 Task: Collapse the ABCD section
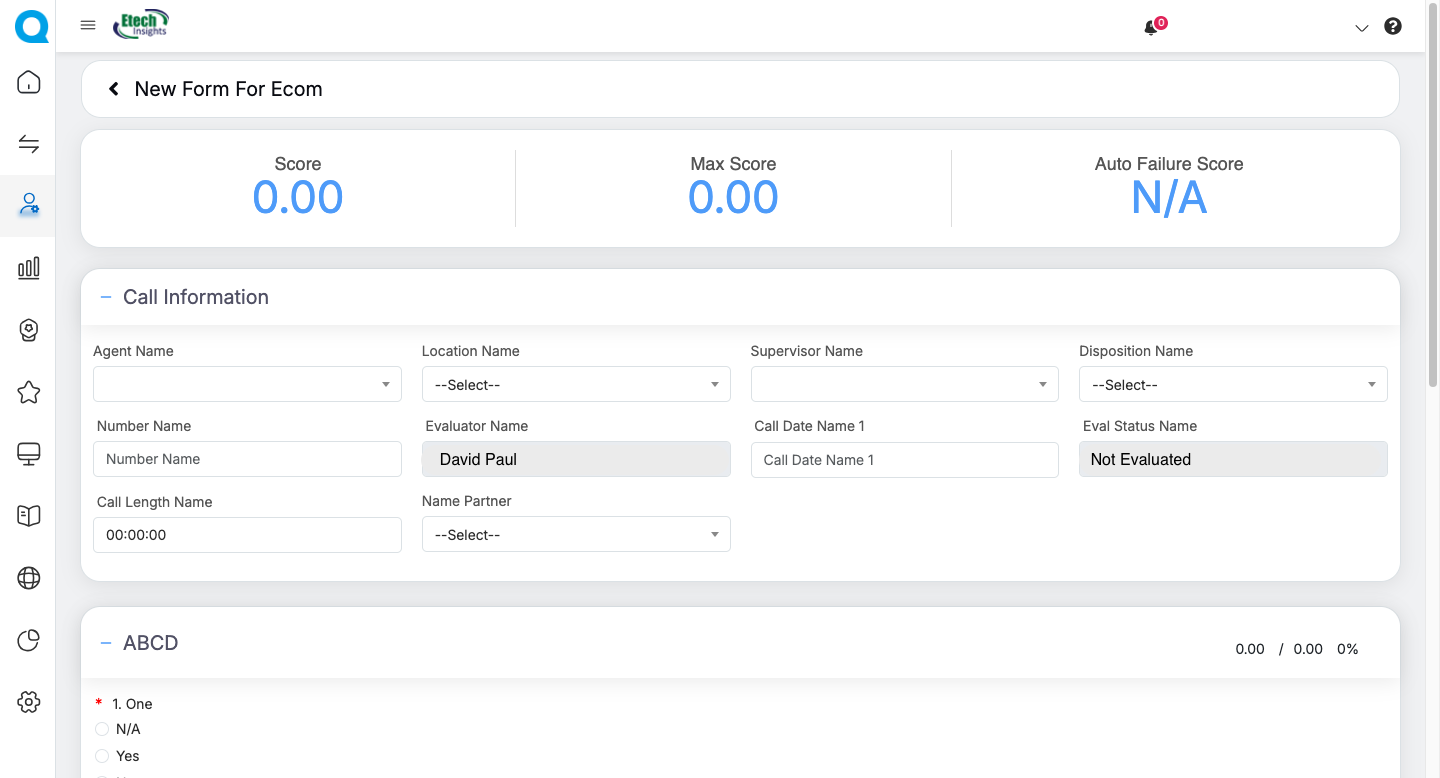106,643
